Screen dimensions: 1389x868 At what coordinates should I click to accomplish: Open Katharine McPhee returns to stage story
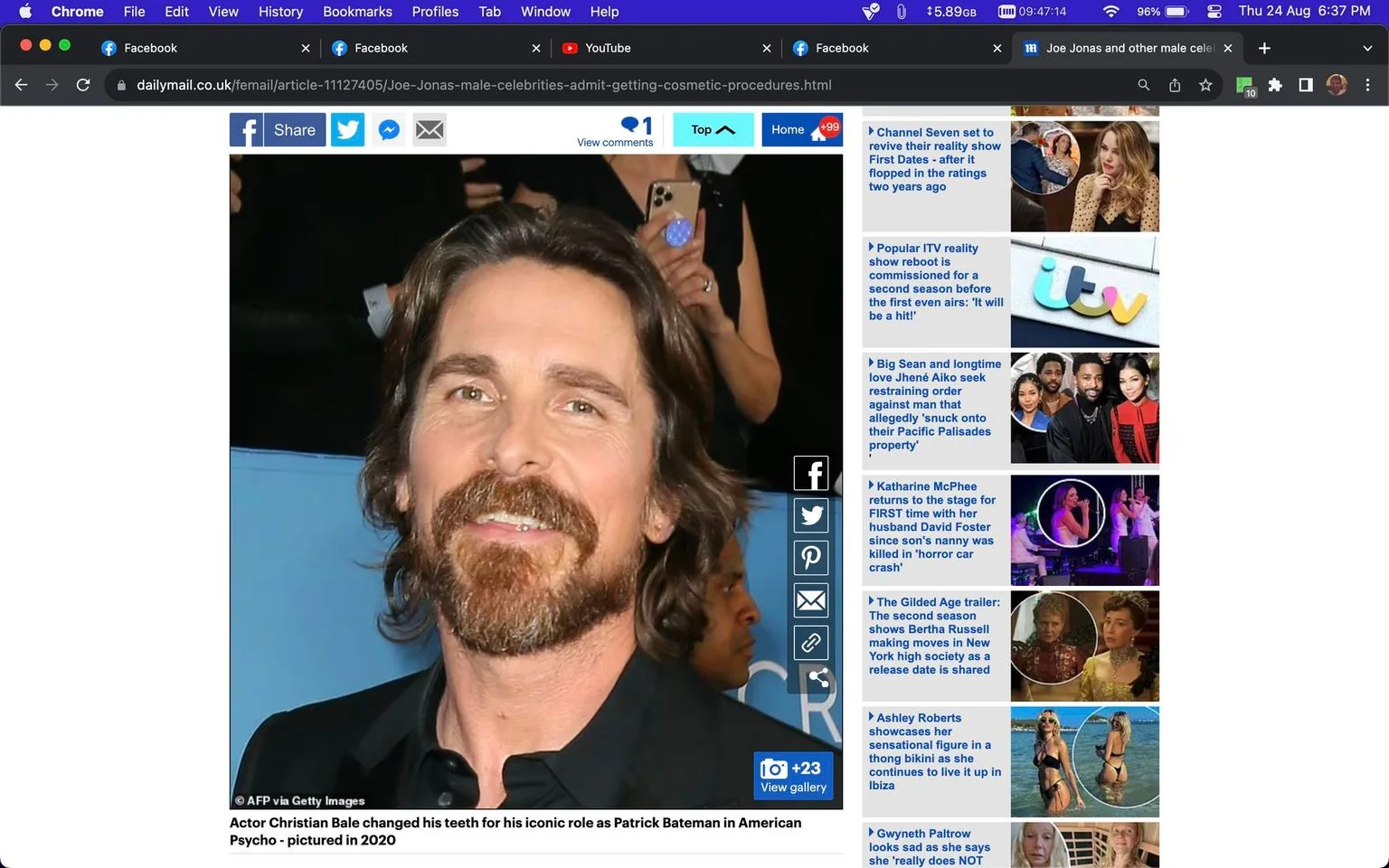(x=931, y=527)
